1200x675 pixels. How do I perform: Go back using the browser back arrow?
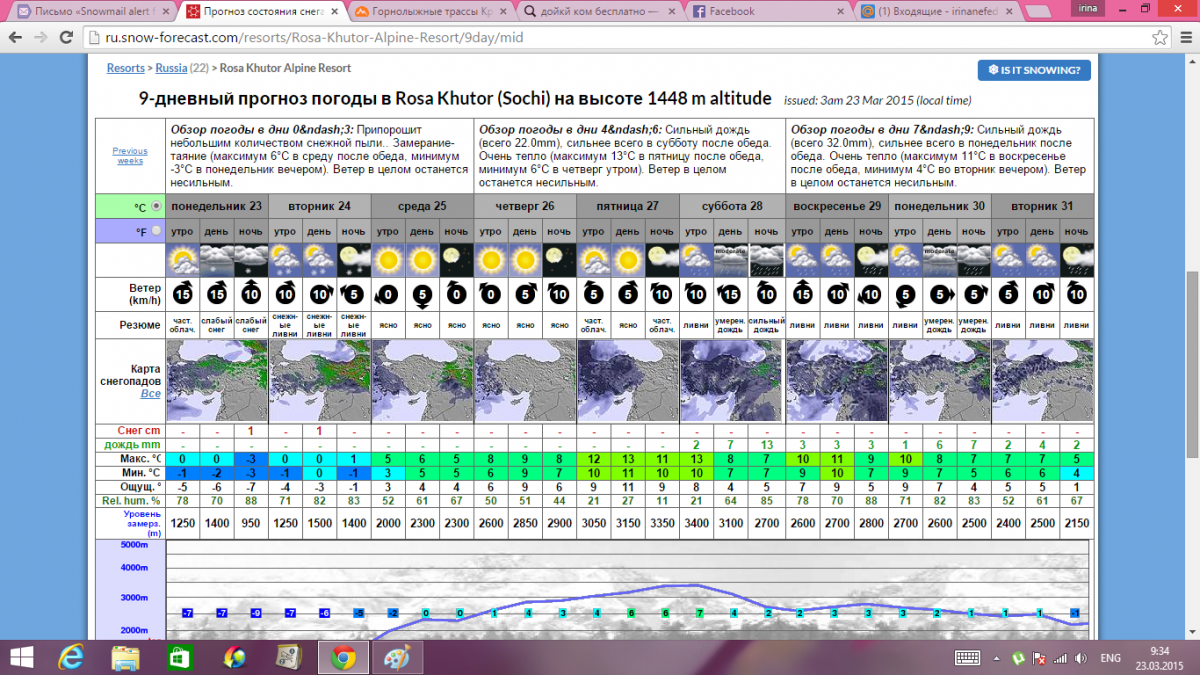pos(15,37)
